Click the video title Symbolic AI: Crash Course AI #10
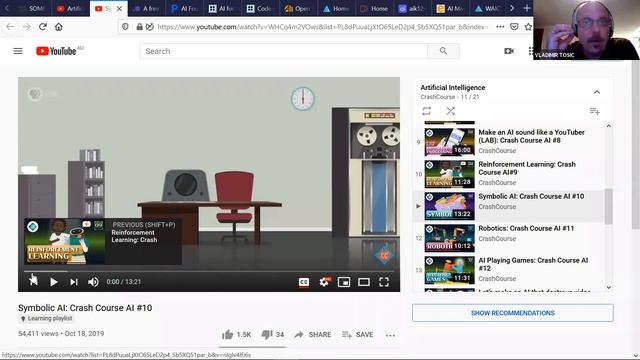Viewport: 640px width, 360px height. (x=85, y=308)
